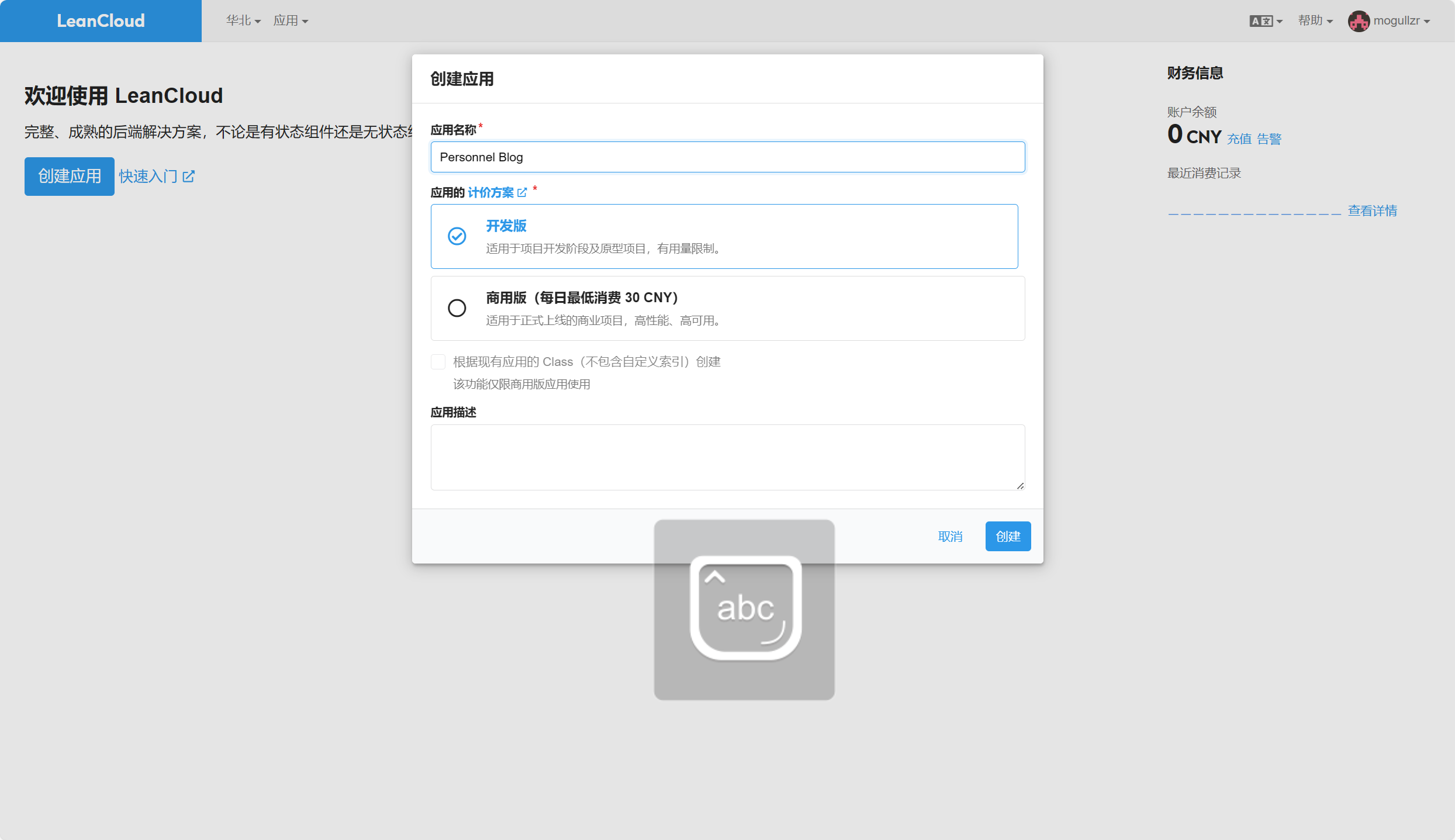
Task: Open the 告警 alert link
Action: click(1269, 139)
